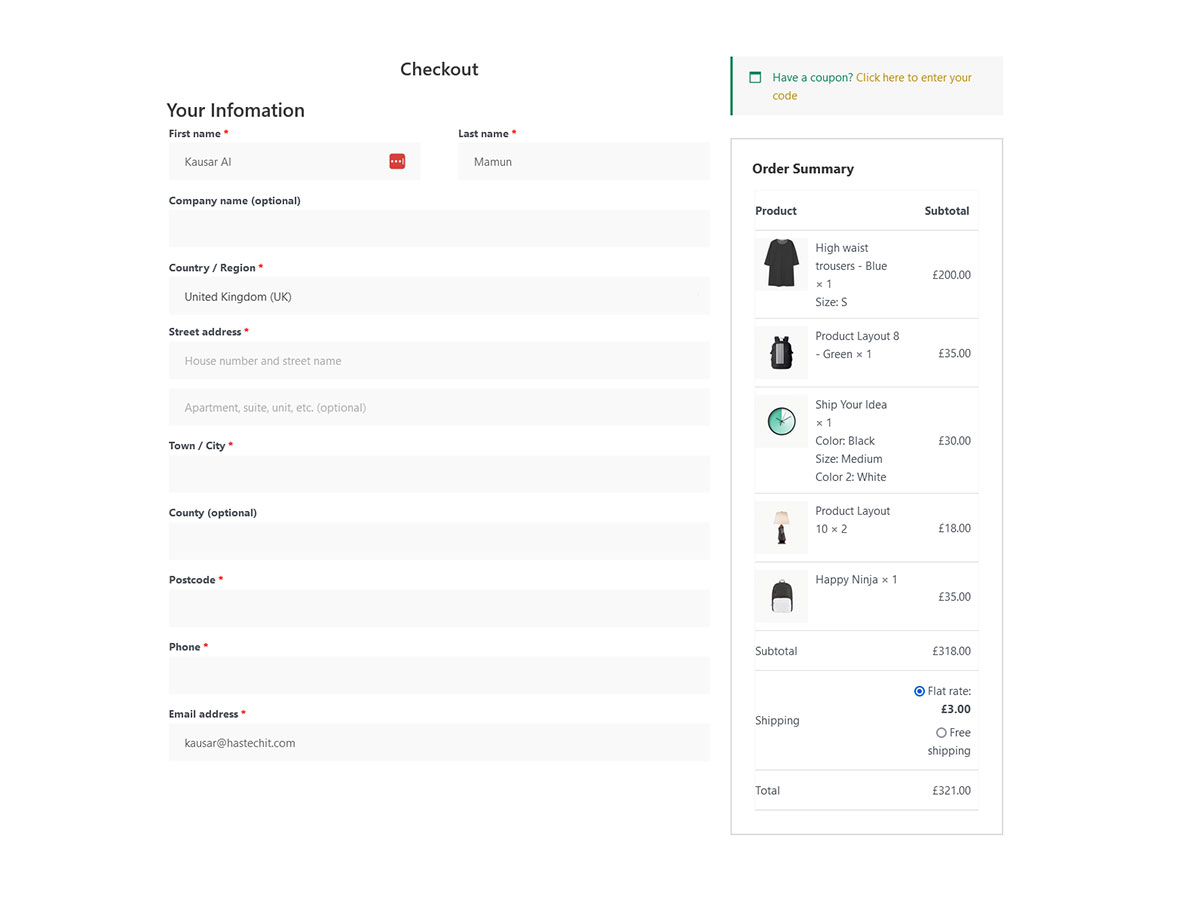The height and width of the screenshot is (897, 1200).
Task: Open the Product Layout 8 backpack thumbnail
Action: (781, 352)
